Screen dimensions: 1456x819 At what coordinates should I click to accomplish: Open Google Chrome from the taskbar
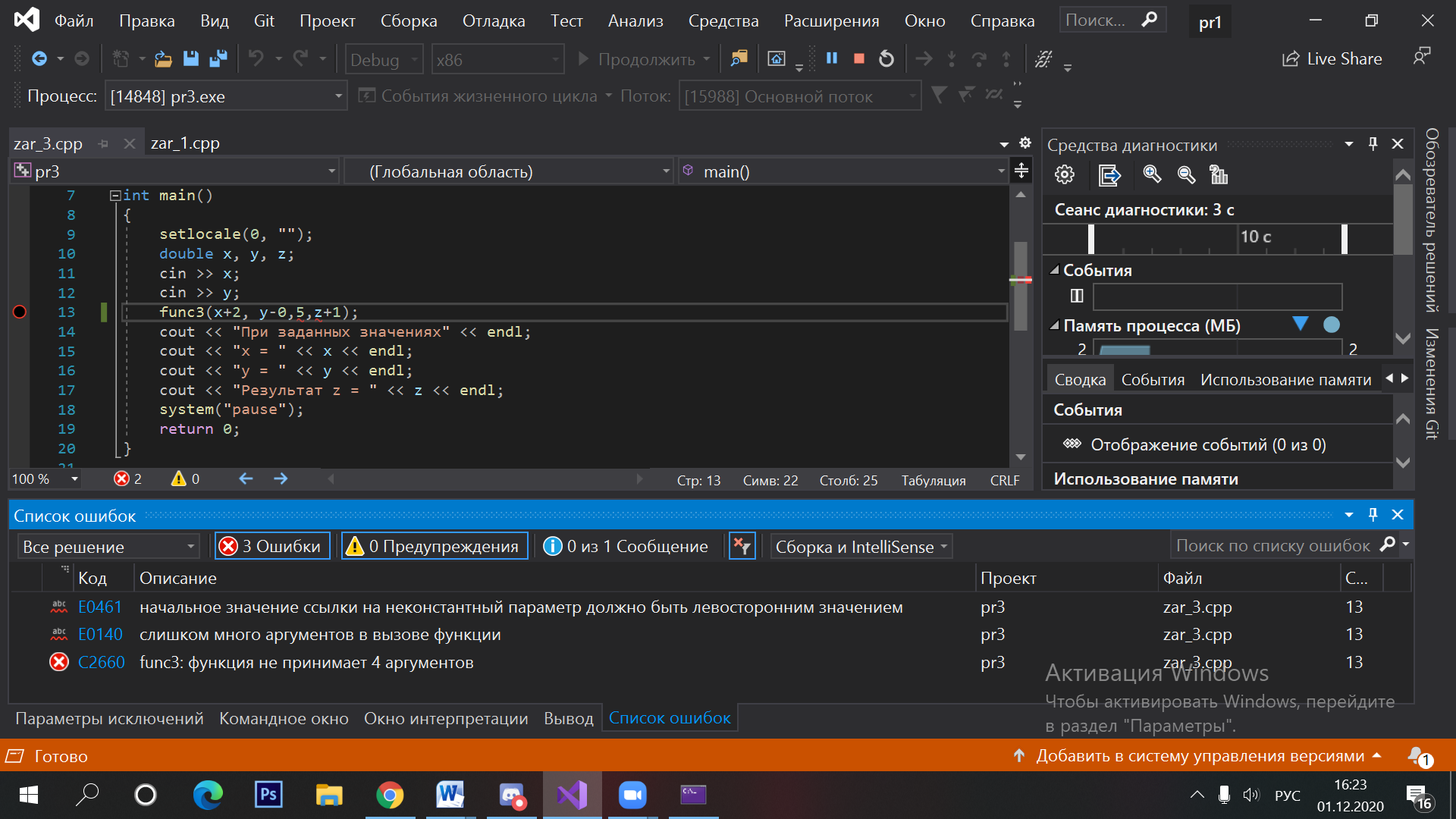[x=390, y=795]
